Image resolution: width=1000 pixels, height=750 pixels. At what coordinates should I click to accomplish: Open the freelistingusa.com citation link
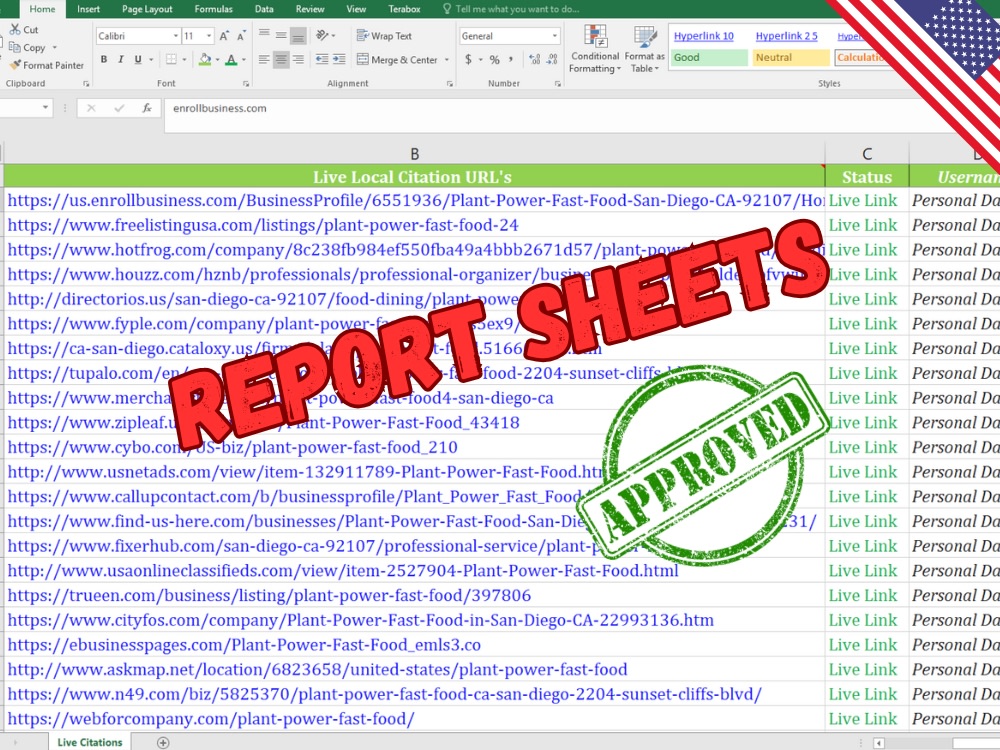tap(263, 225)
